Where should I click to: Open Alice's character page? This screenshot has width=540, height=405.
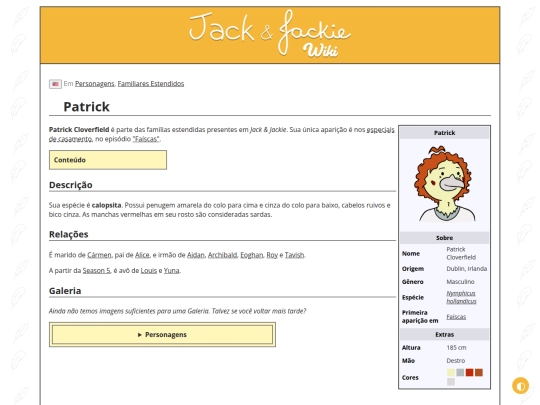[x=142, y=255]
